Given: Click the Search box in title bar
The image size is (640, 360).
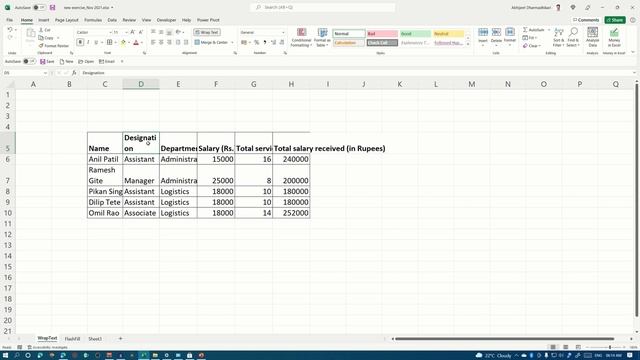Looking at the screenshot, I should click(x=322, y=7).
